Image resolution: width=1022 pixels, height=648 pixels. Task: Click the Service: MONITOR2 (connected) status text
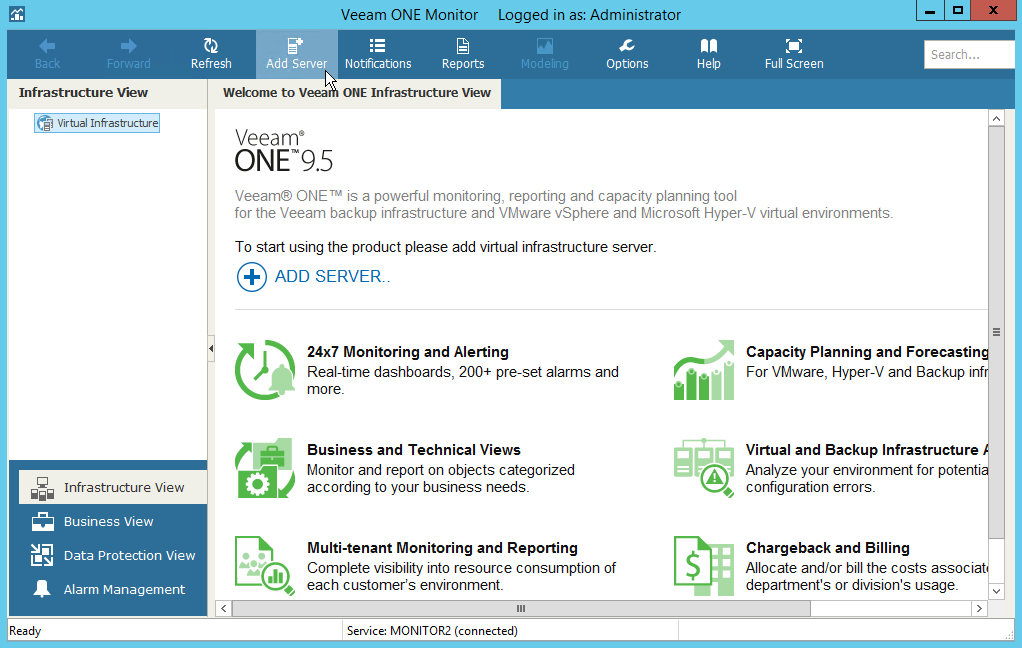tap(432, 630)
